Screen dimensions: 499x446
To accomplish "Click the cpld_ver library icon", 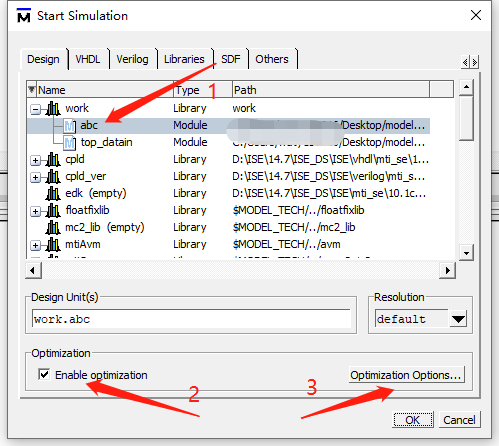I will point(53,177).
